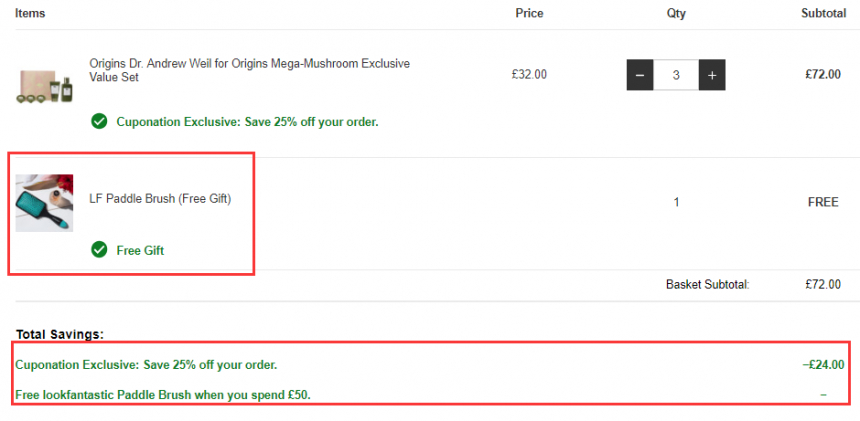Open the LF Paddle Brush thumbnail image

[x=44, y=203]
